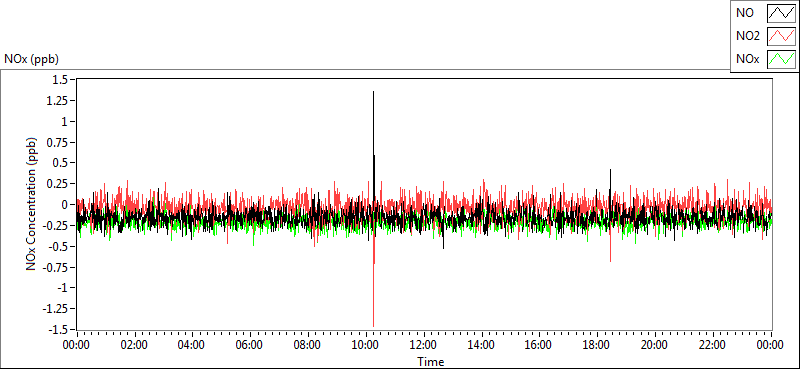This screenshot has width=800, height=369.
Task: Select the 02:00 time tick label
Action: [134, 346]
